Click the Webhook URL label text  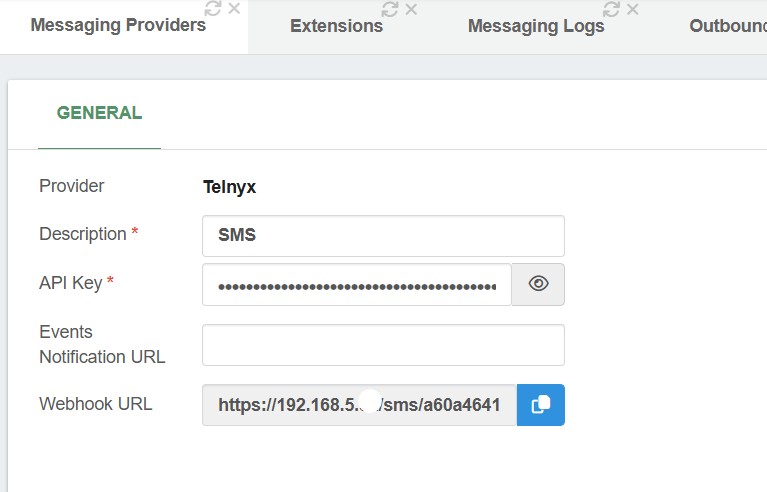tap(95, 404)
